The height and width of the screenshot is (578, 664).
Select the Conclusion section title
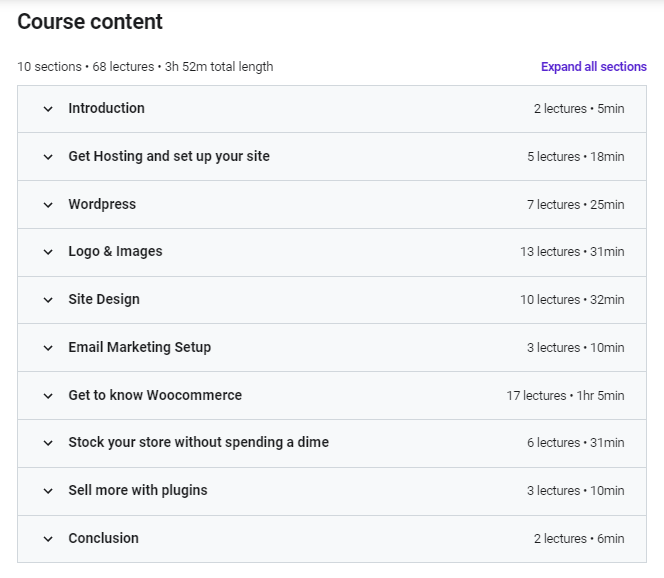103,538
